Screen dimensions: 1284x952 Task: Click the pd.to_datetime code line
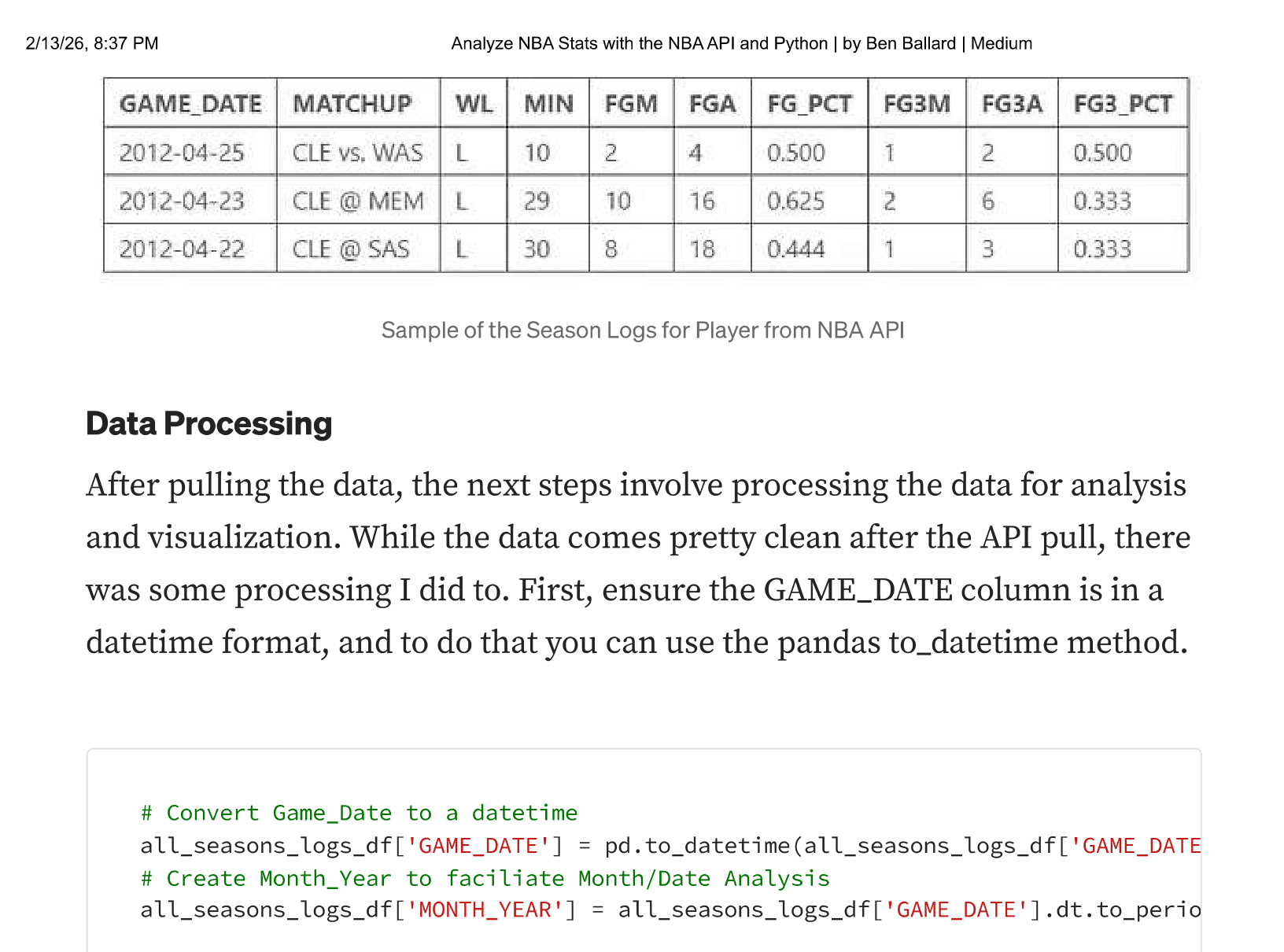[669, 846]
